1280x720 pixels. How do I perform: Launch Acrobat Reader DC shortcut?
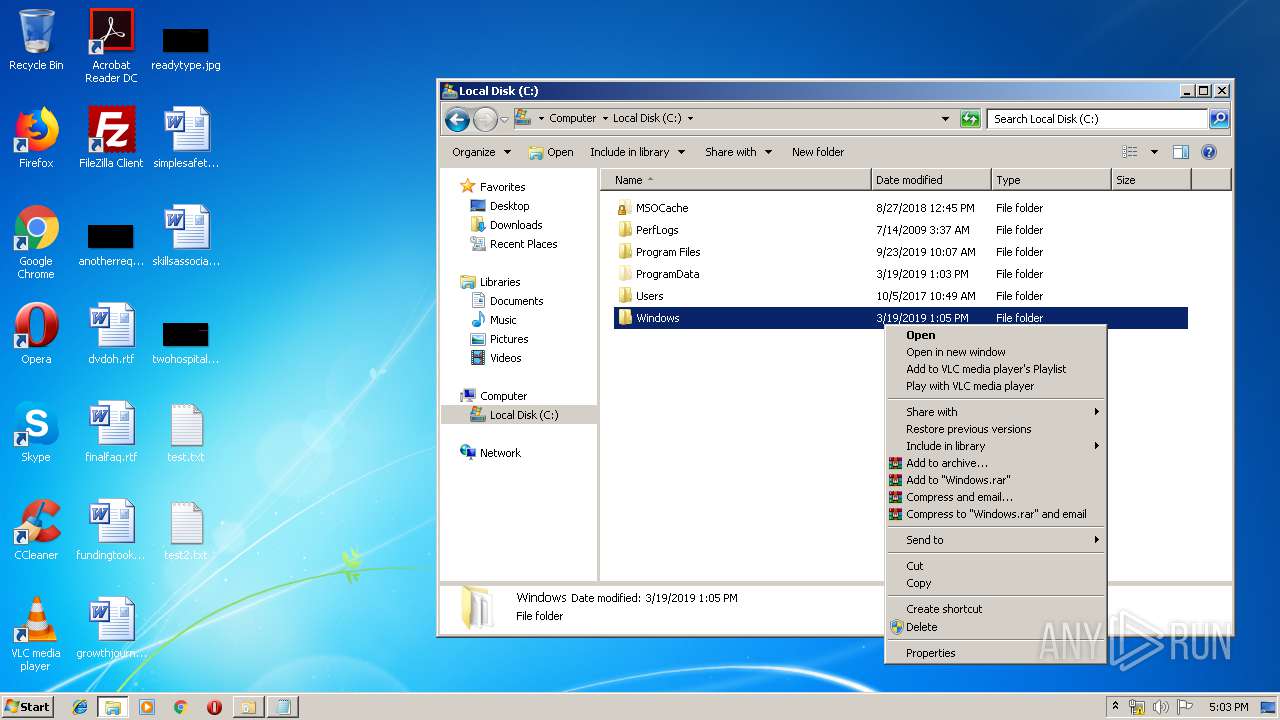tap(111, 46)
